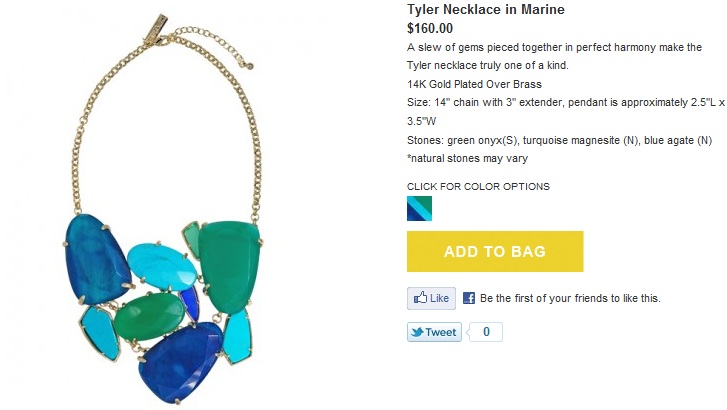Click the Twitter bird icon
Viewport: 727px width, 410px height.
point(417,332)
